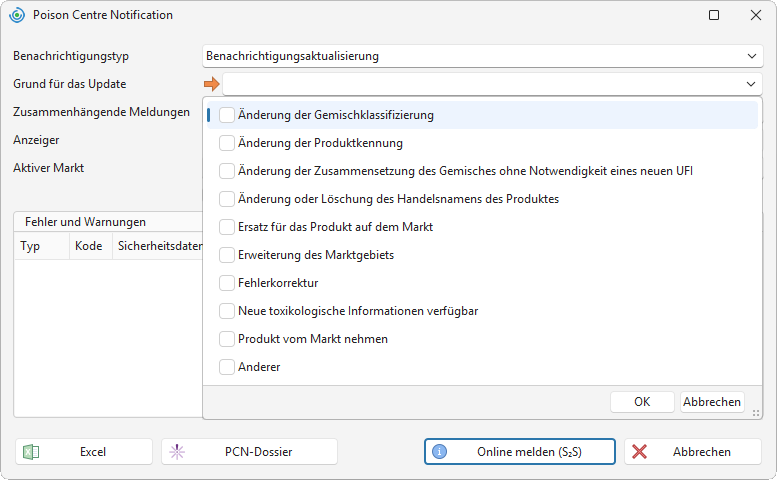Click the empty Grund für das Update field
777x480 pixels.
[493, 84]
